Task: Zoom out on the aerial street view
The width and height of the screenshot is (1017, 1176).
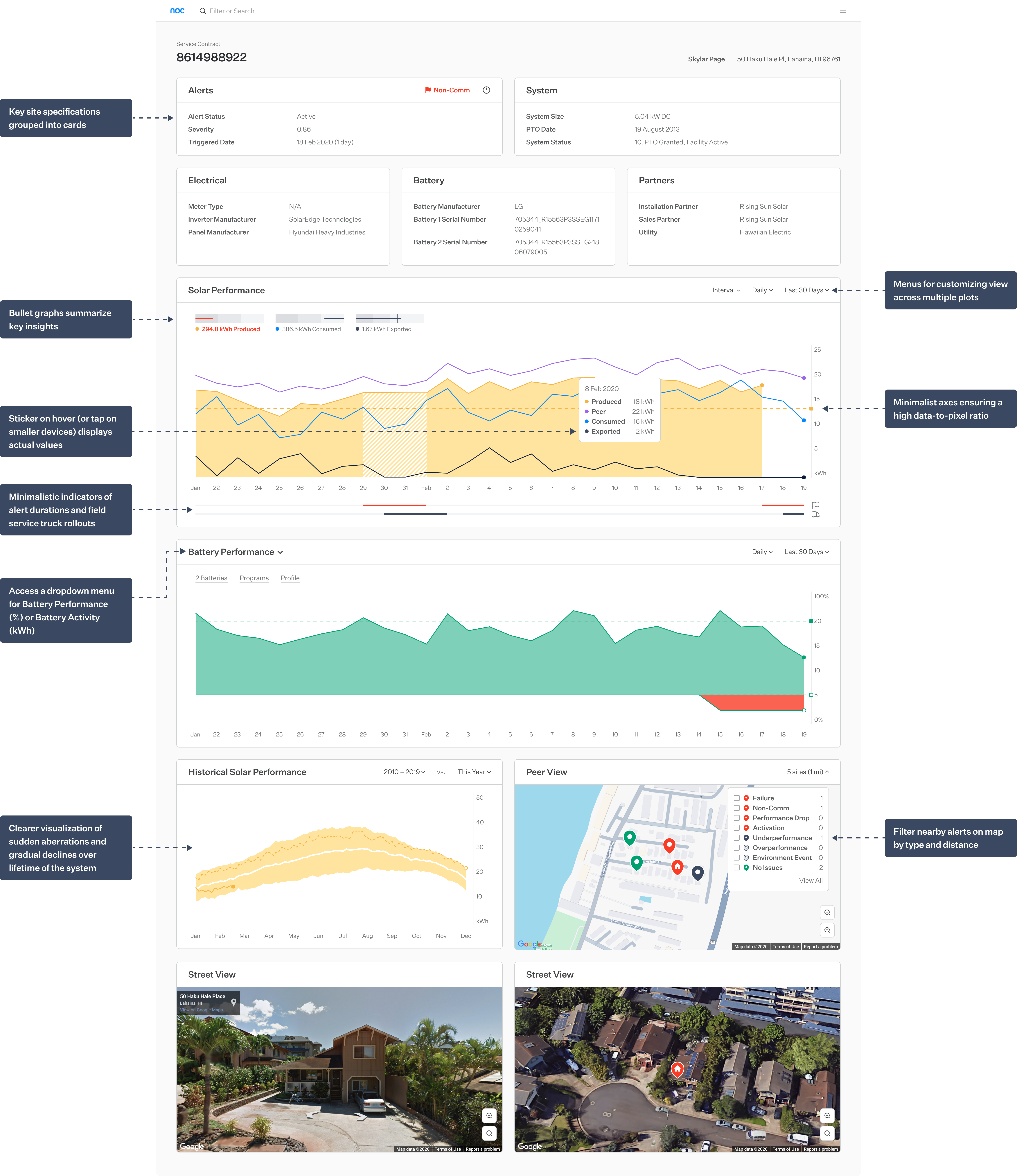Action: click(x=827, y=1133)
